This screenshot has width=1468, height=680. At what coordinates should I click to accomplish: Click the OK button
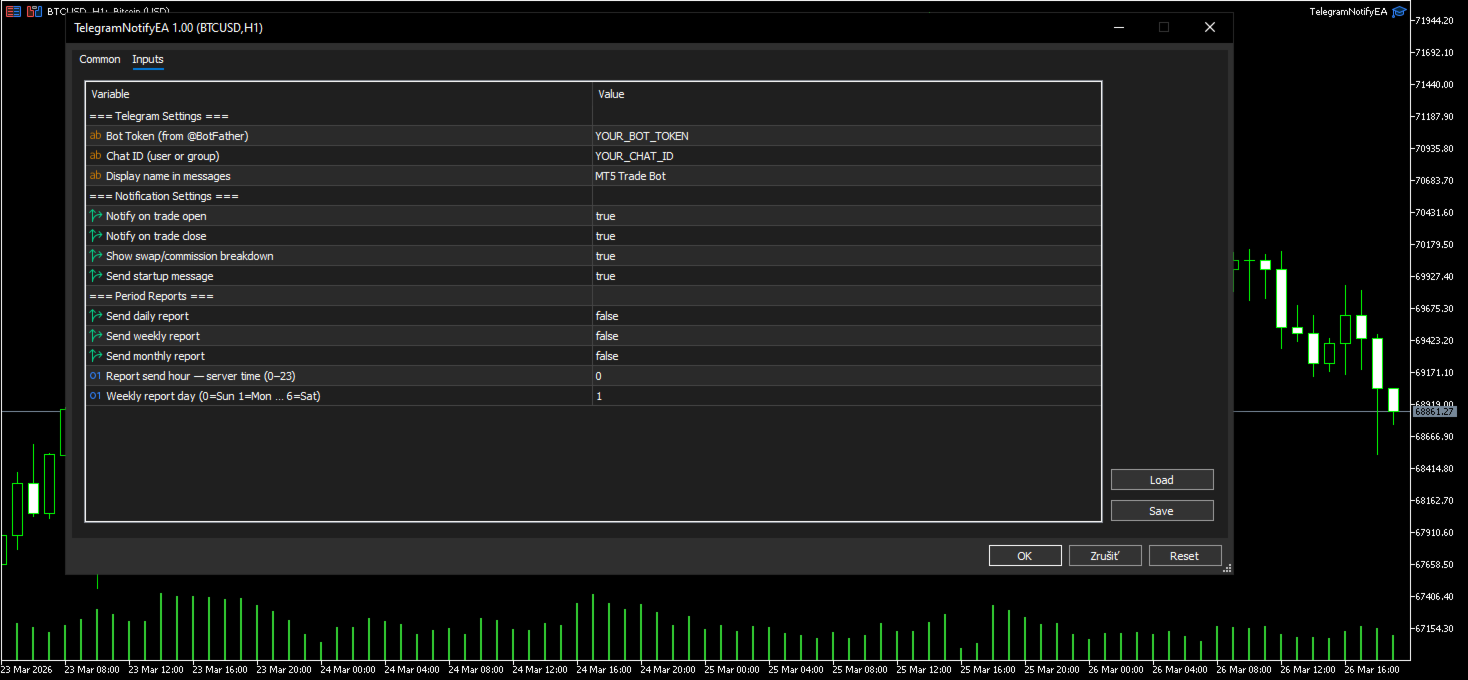(1025, 556)
